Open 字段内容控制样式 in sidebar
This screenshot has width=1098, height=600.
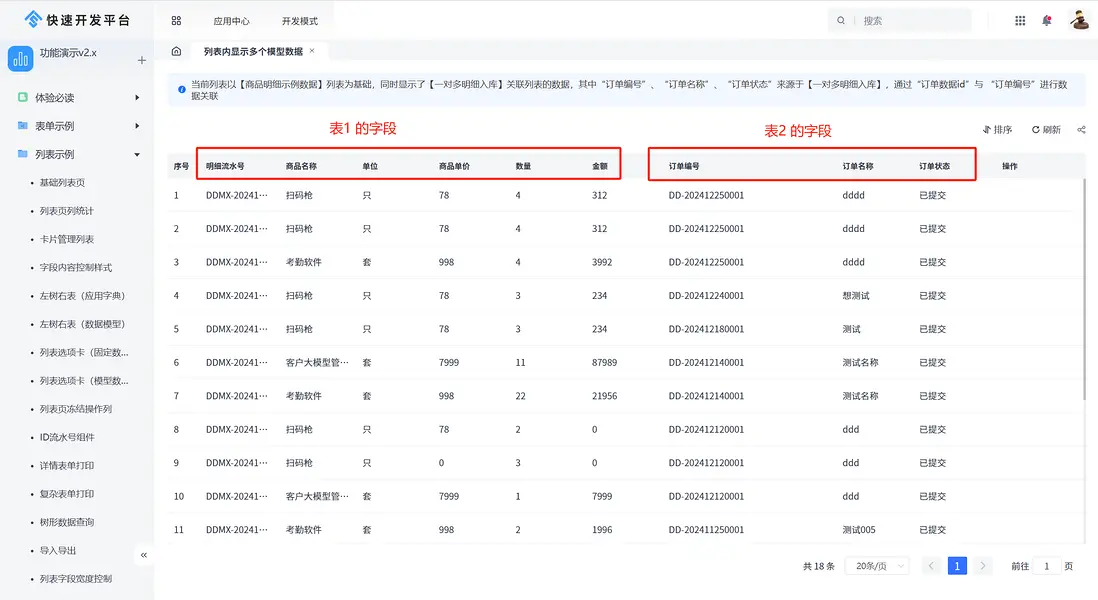tap(76, 267)
